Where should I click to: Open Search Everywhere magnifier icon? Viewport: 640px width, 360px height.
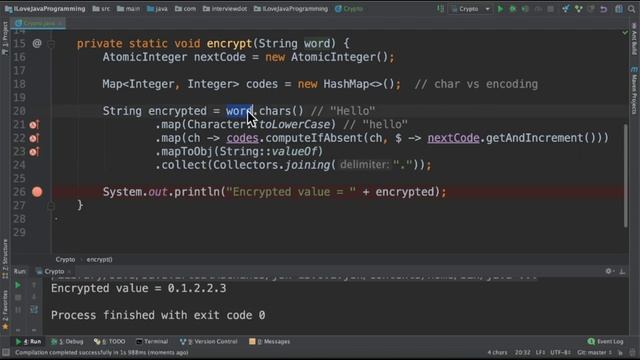[631, 9]
